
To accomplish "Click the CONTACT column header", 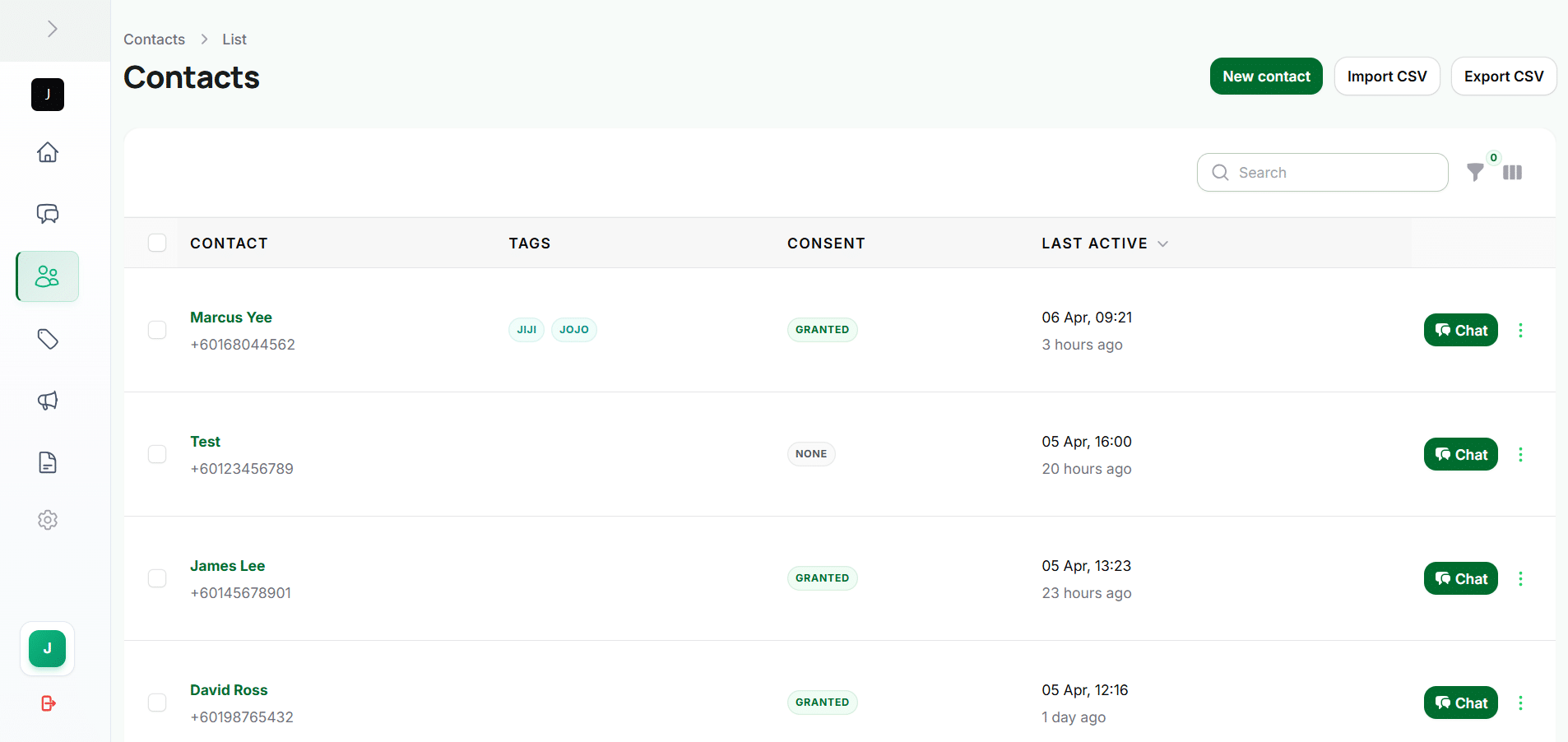I will [229, 243].
